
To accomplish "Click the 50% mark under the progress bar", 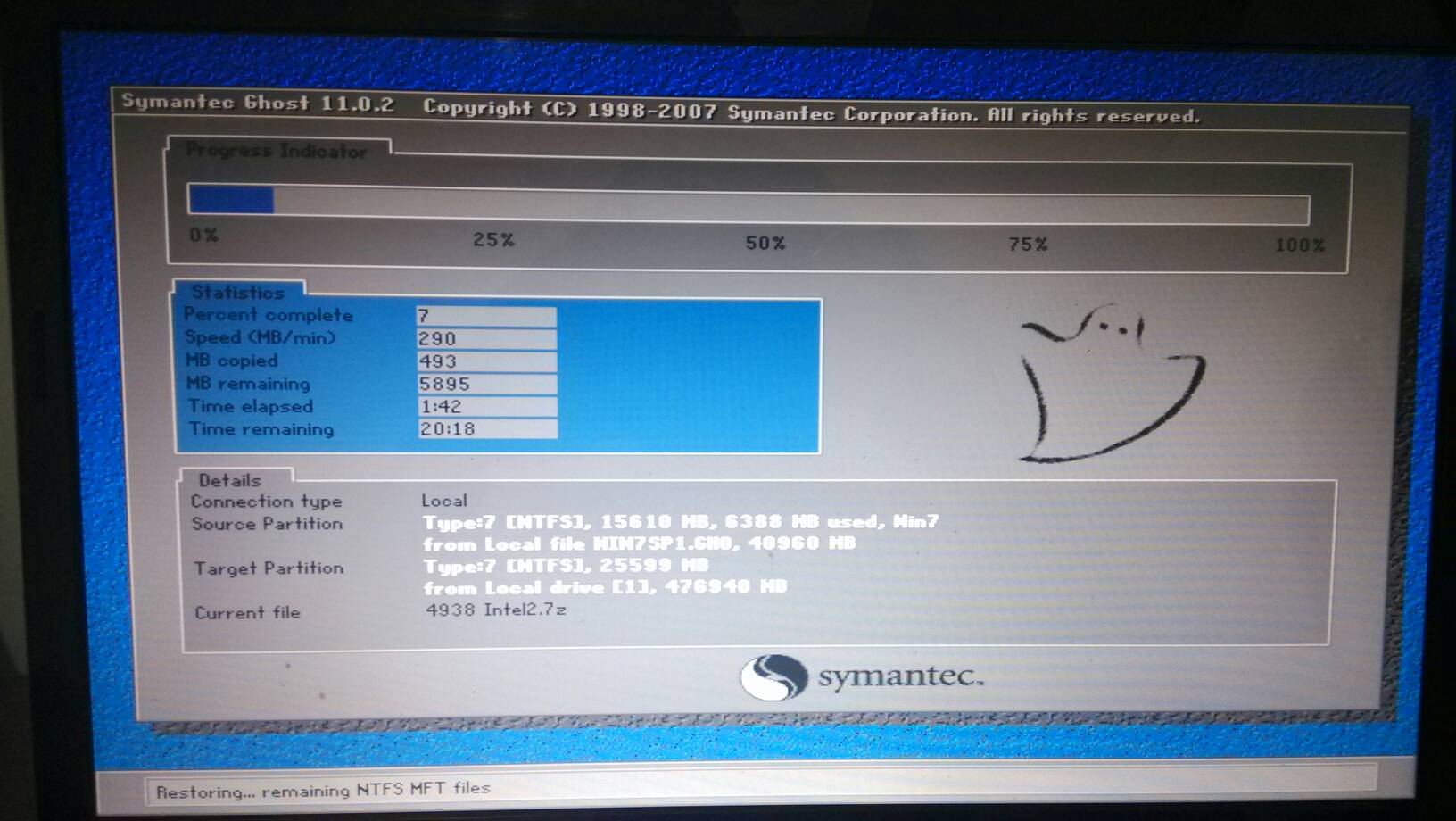I will [x=765, y=243].
